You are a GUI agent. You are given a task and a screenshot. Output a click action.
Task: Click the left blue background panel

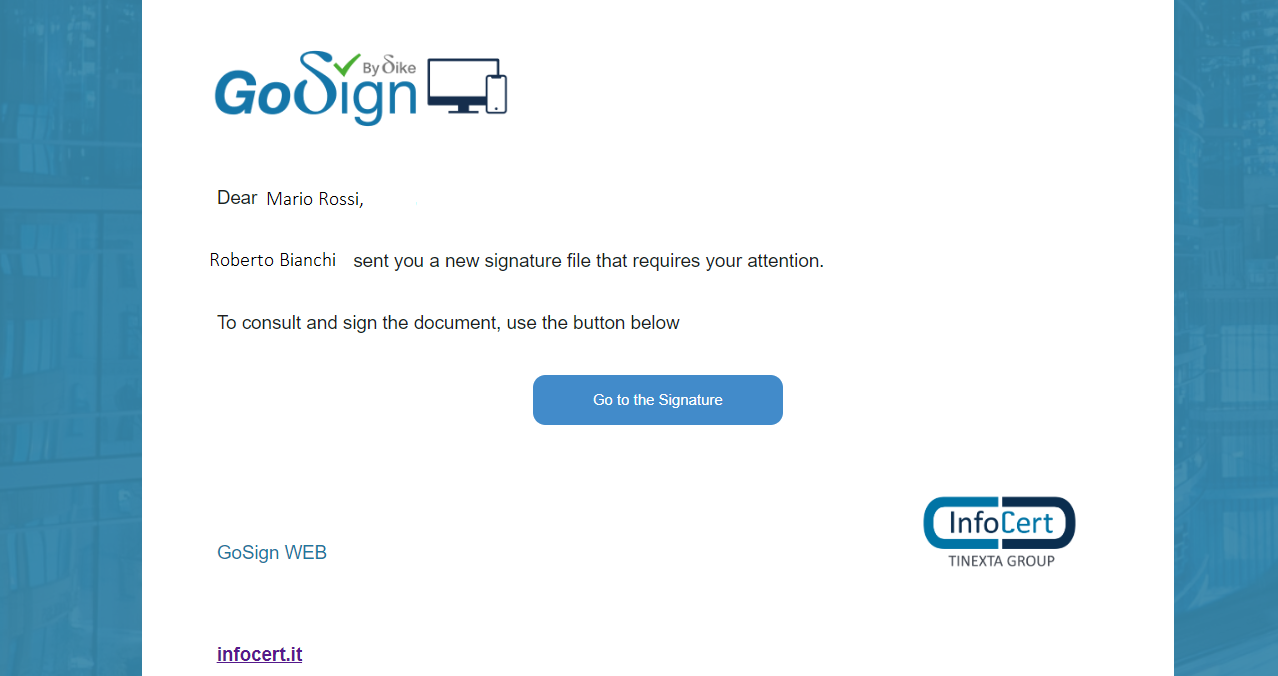click(x=71, y=338)
